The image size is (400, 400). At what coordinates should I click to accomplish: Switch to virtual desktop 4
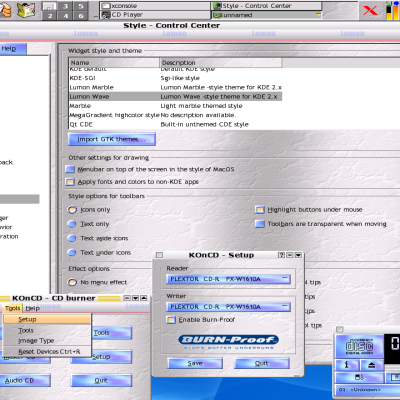click(66, 15)
